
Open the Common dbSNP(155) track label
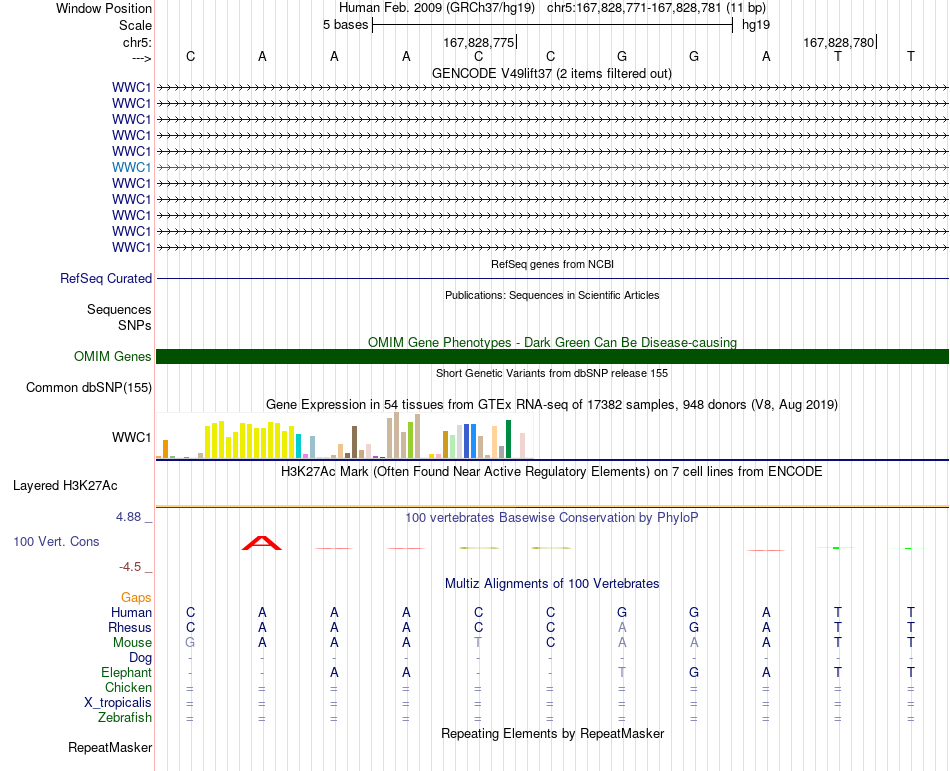[88, 388]
